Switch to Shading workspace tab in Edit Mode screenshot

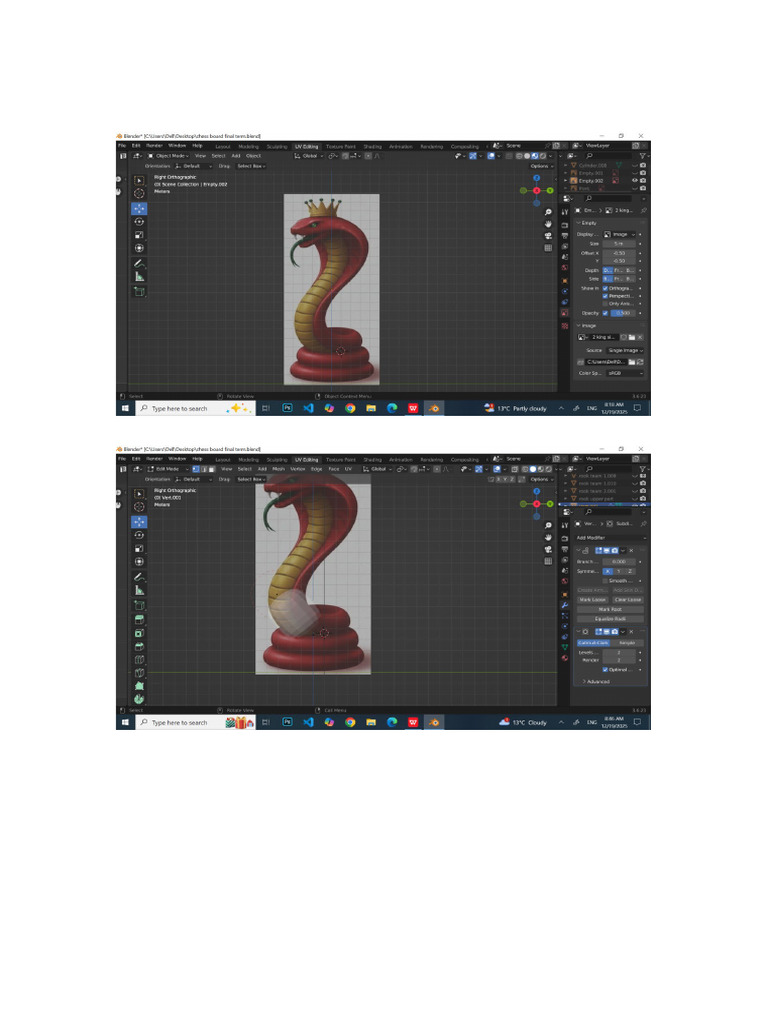372,459
